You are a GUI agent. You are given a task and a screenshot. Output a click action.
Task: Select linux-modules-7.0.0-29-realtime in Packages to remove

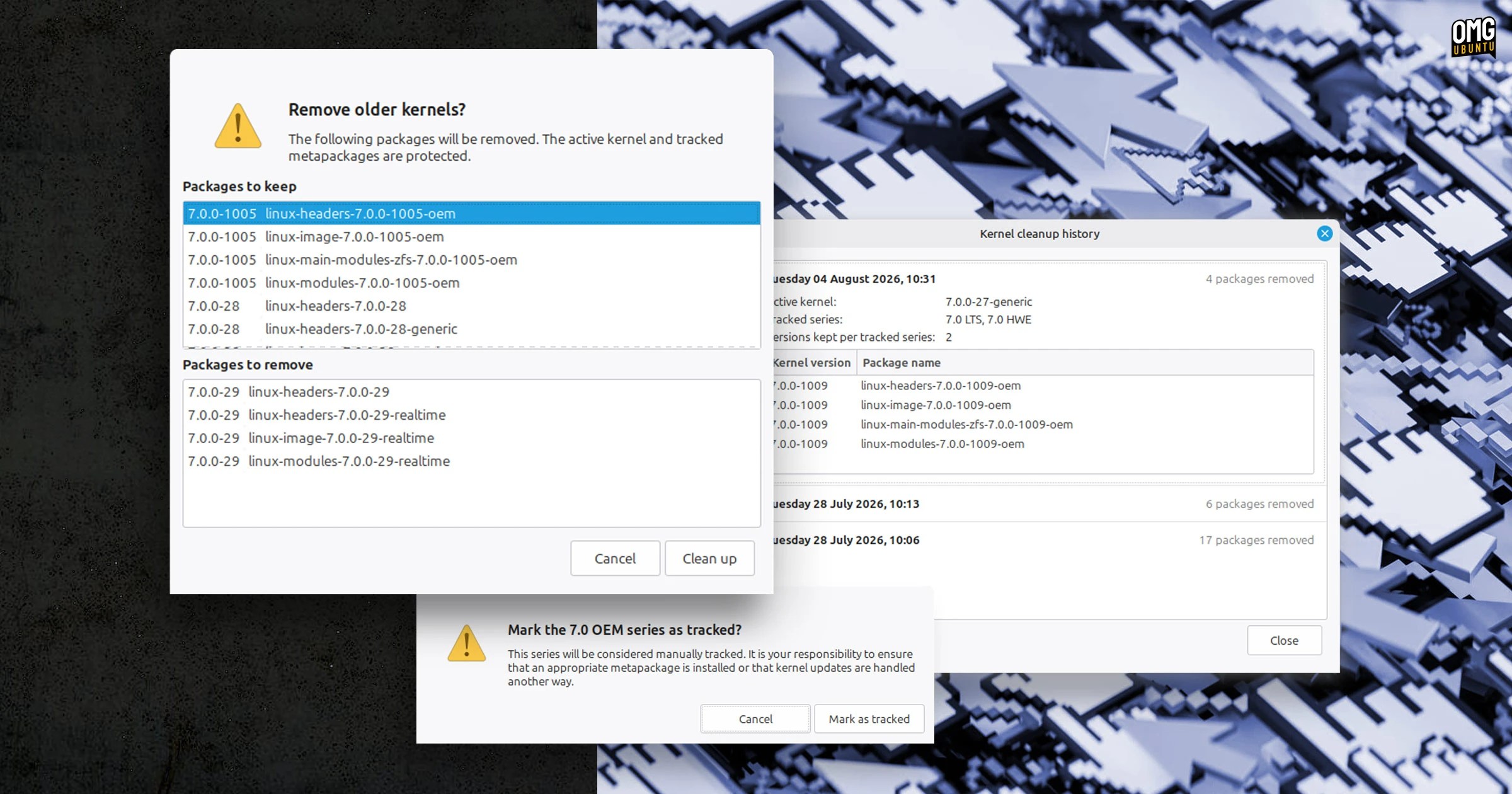[472, 461]
